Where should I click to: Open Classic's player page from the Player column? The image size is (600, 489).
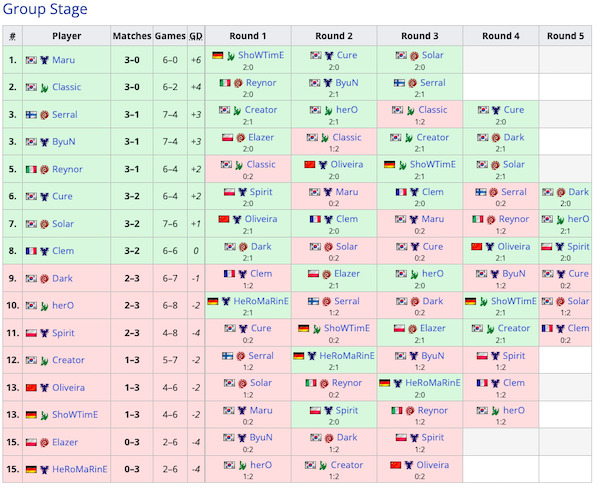[67, 87]
